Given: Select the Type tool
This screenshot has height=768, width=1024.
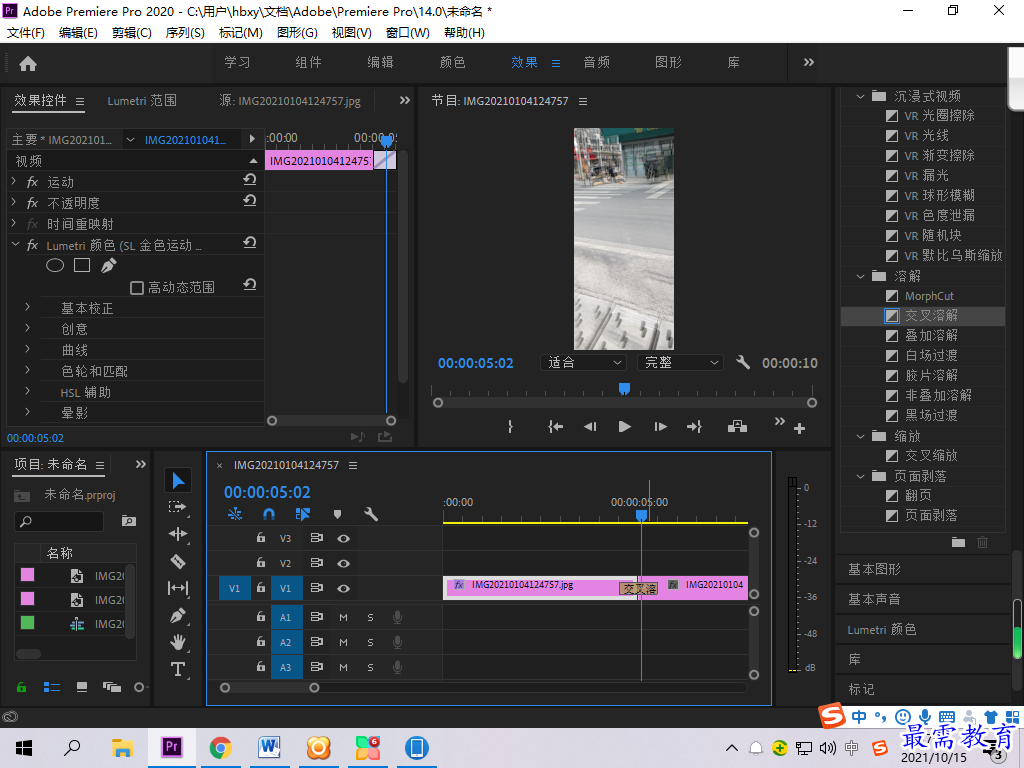Looking at the screenshot, I should (x=178, y=669).
